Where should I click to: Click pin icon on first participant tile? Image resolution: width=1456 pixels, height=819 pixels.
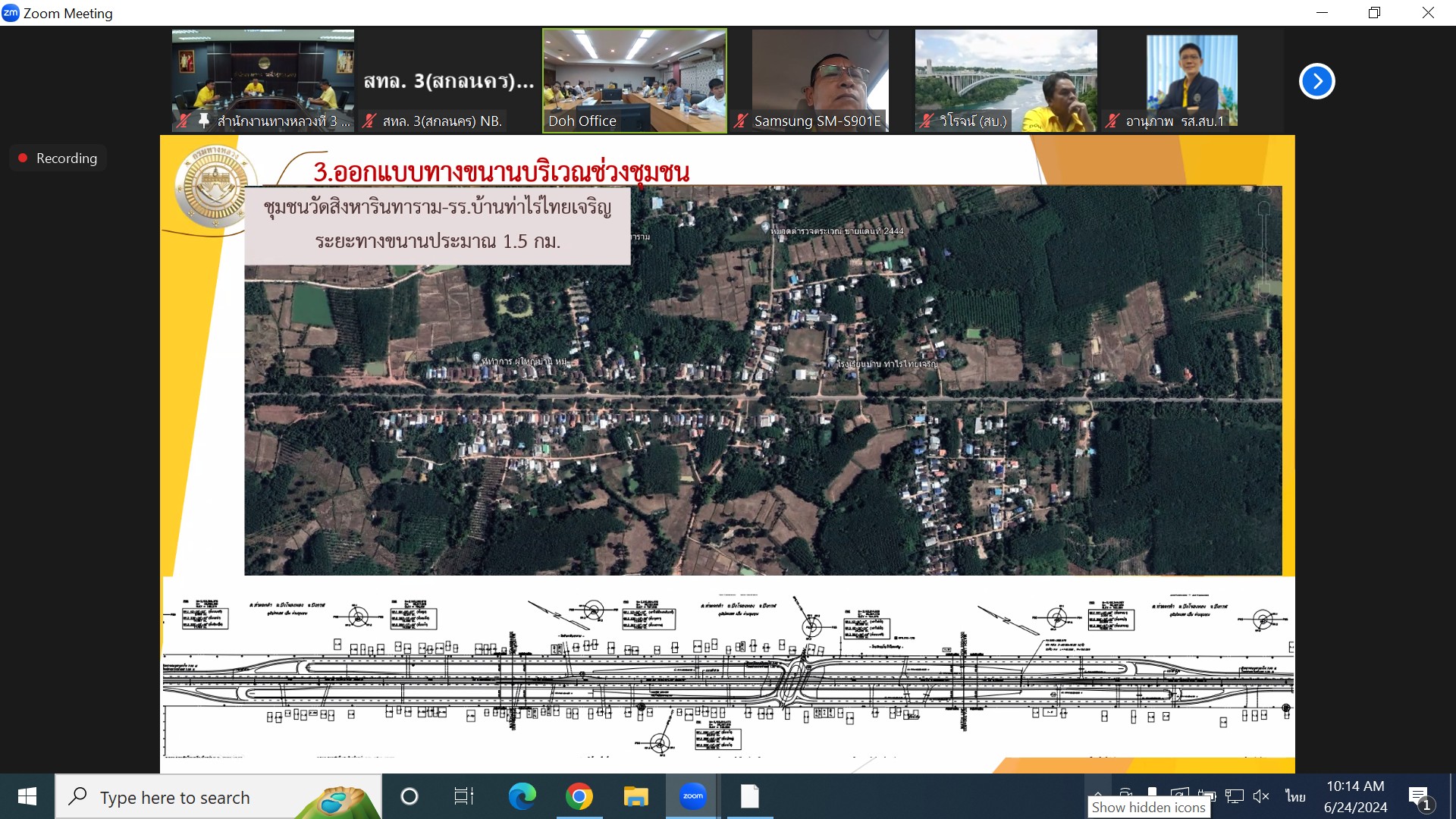coord(203,121)
